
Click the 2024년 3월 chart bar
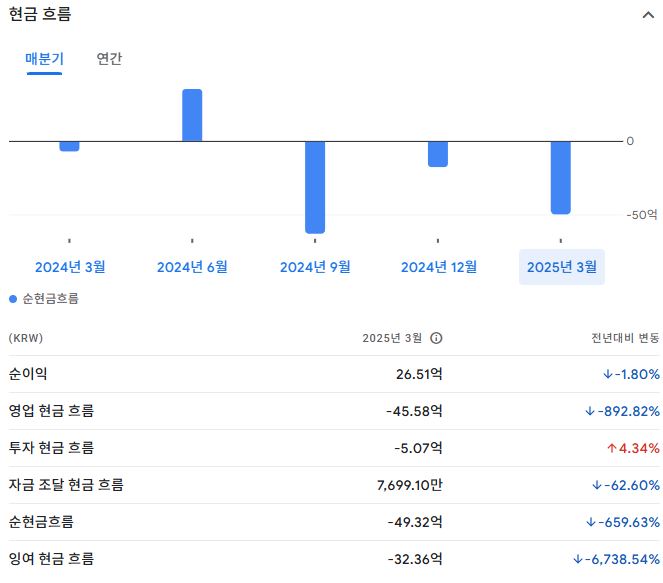pos(69,146)
